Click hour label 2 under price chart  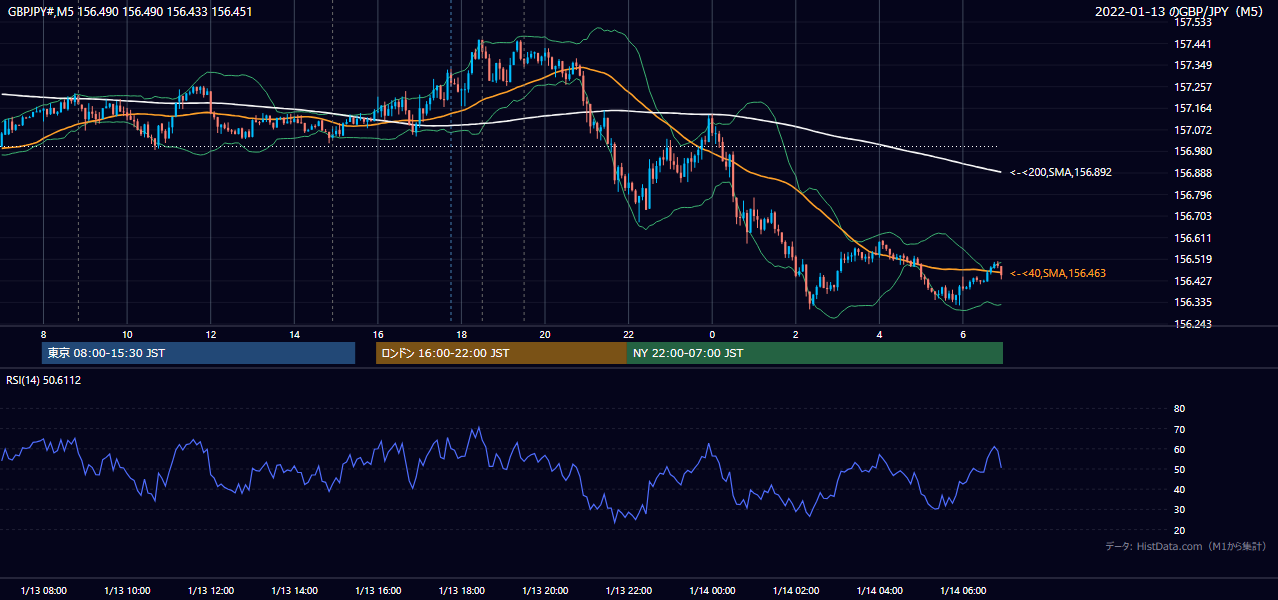tap(795, 334)
